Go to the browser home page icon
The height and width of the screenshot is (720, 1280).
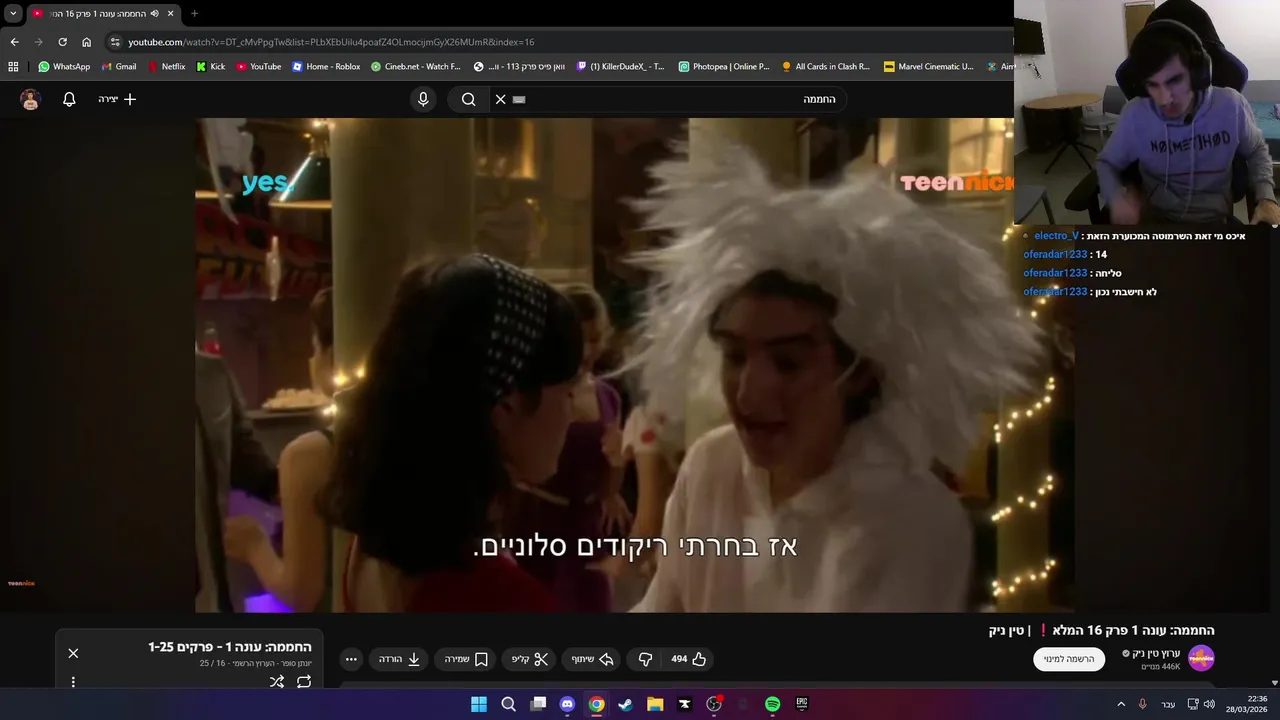click(86, 42)
